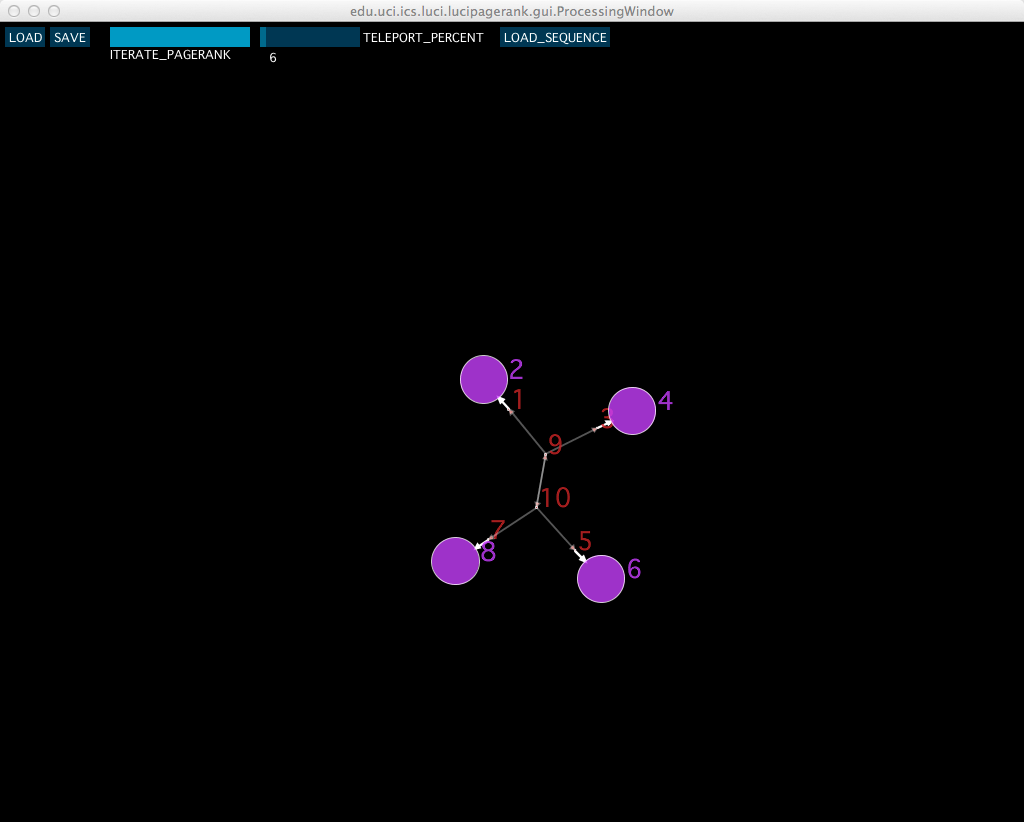Screen dimensions: 1024x822
Task: Select the purple node labeled 4
Action: [x=632, y=411]
